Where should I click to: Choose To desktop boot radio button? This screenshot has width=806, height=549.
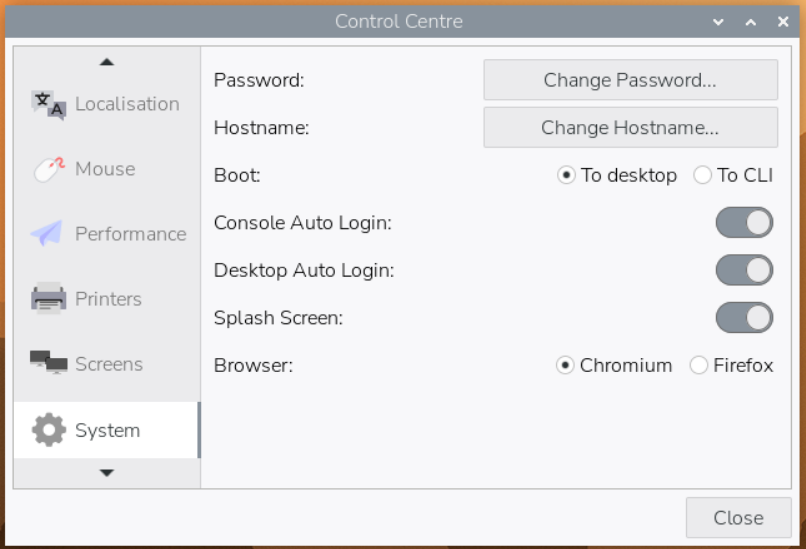pyautogui.click(x=567, y=175)
